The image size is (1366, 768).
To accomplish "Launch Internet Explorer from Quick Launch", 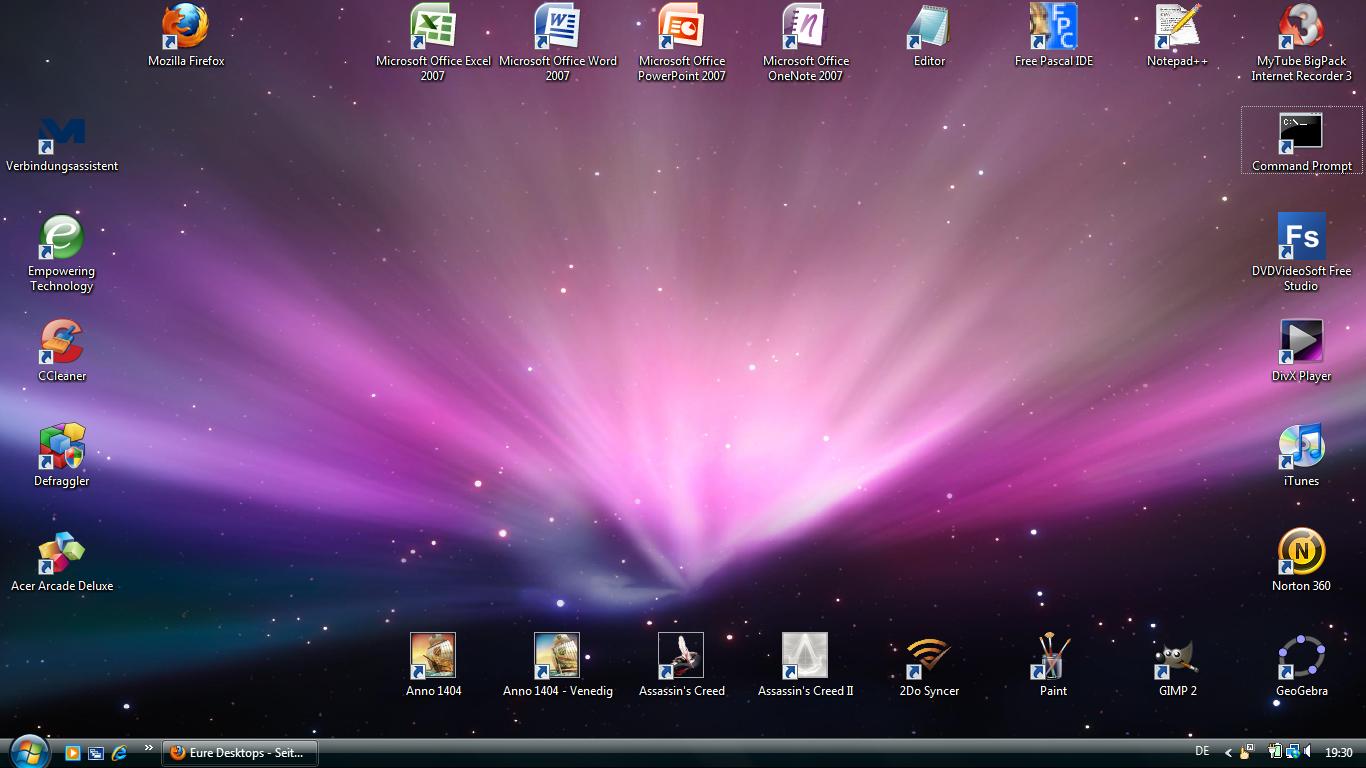I will 119,753.
